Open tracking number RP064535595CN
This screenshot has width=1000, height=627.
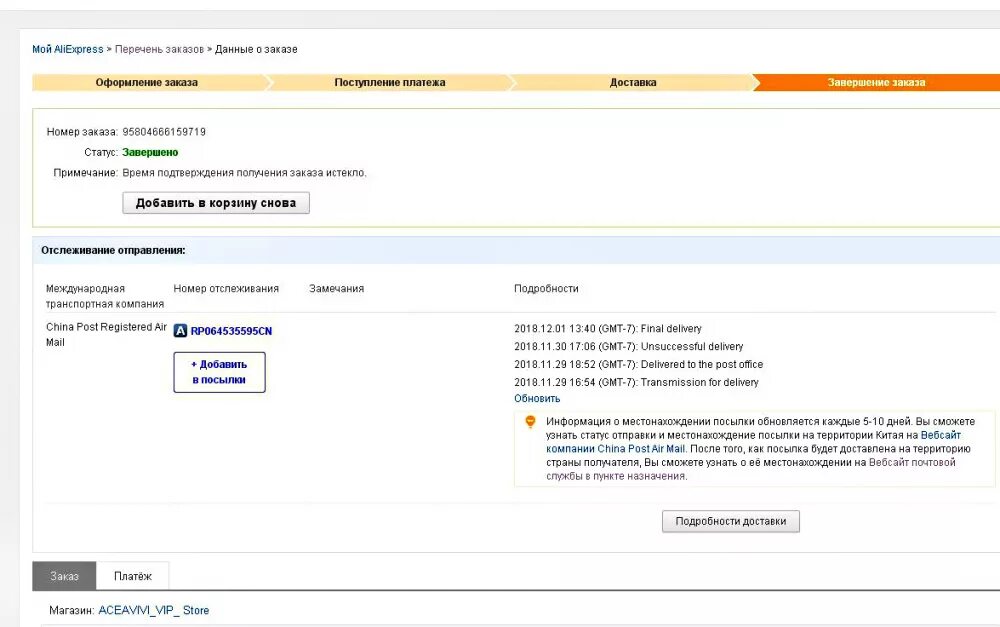coord(232,331)
